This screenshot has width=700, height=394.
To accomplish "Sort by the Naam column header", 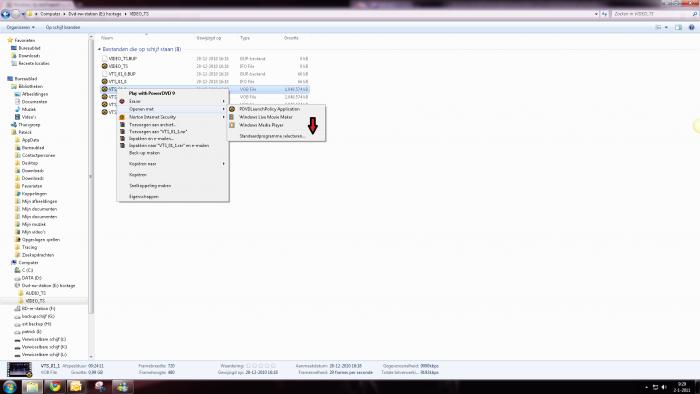I will click(107, 38).
